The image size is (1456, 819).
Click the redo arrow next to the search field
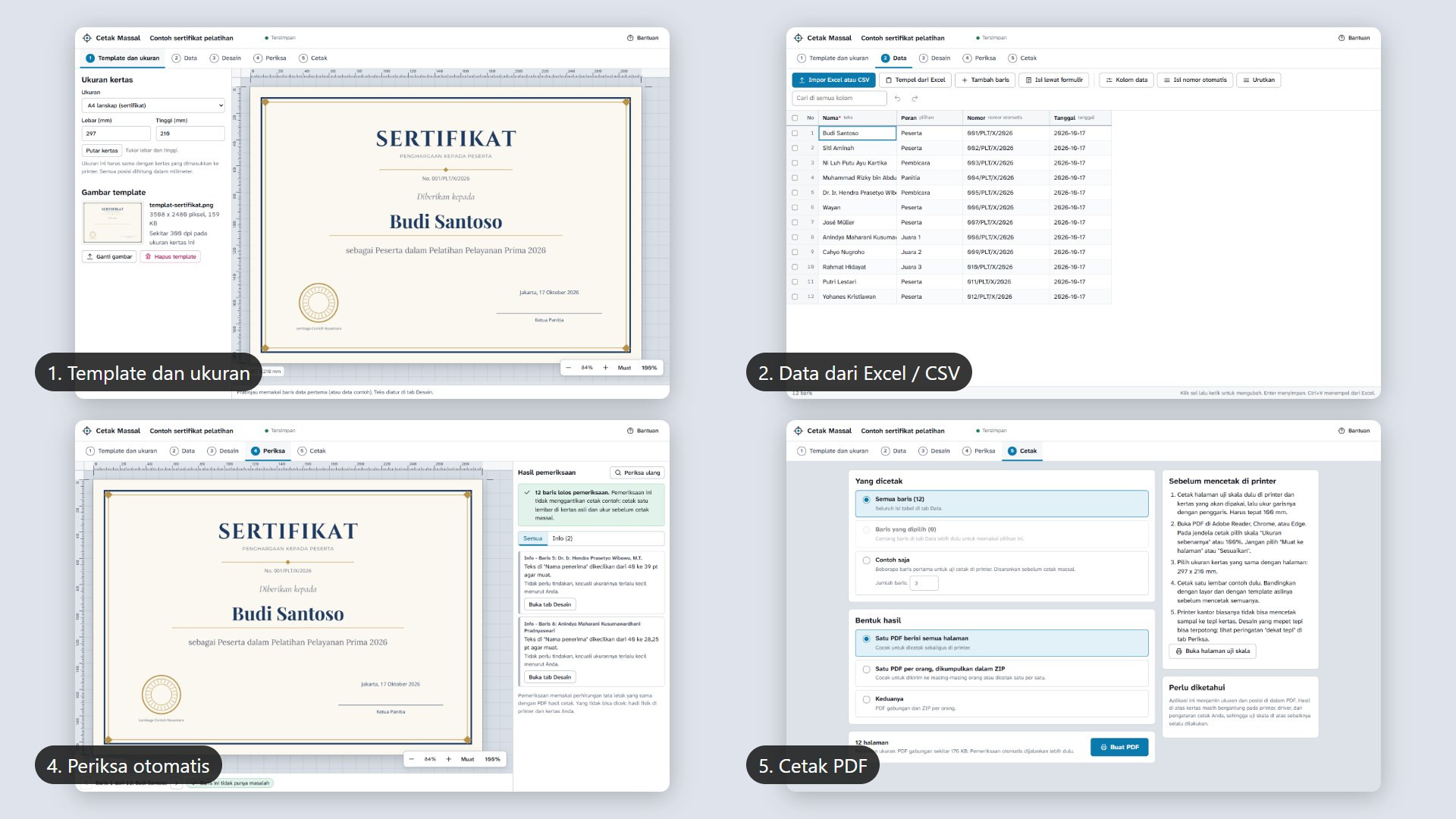click(x=915, y=98)
